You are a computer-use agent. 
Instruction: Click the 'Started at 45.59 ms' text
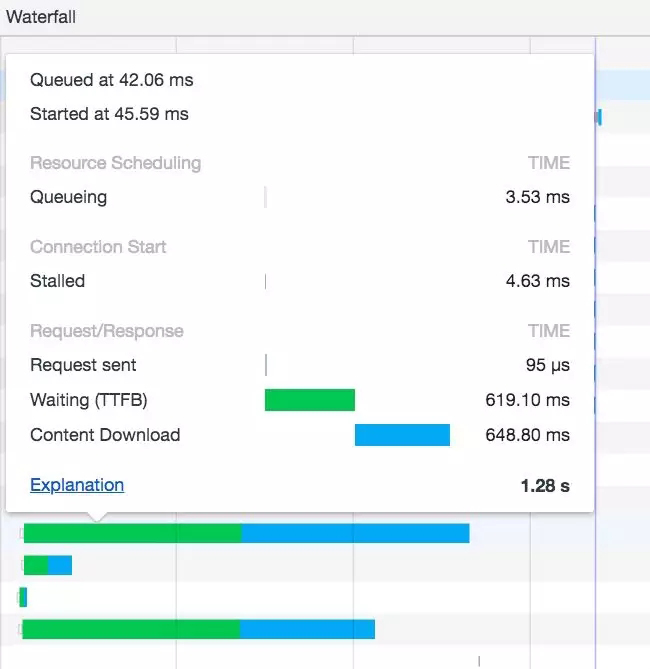(109, 114)
